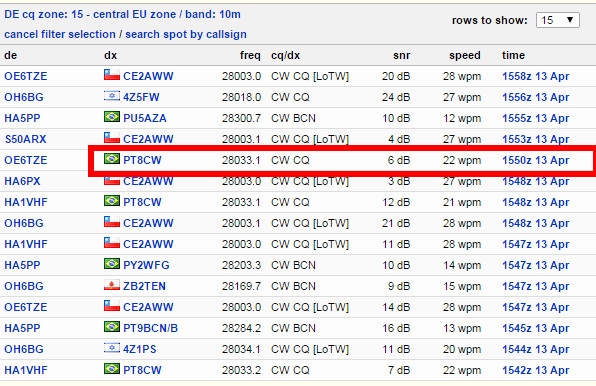Click Brazil flag in the 1550z PT8CW row
The width and height of the screenshot is (596, 386).
[112, 159]
